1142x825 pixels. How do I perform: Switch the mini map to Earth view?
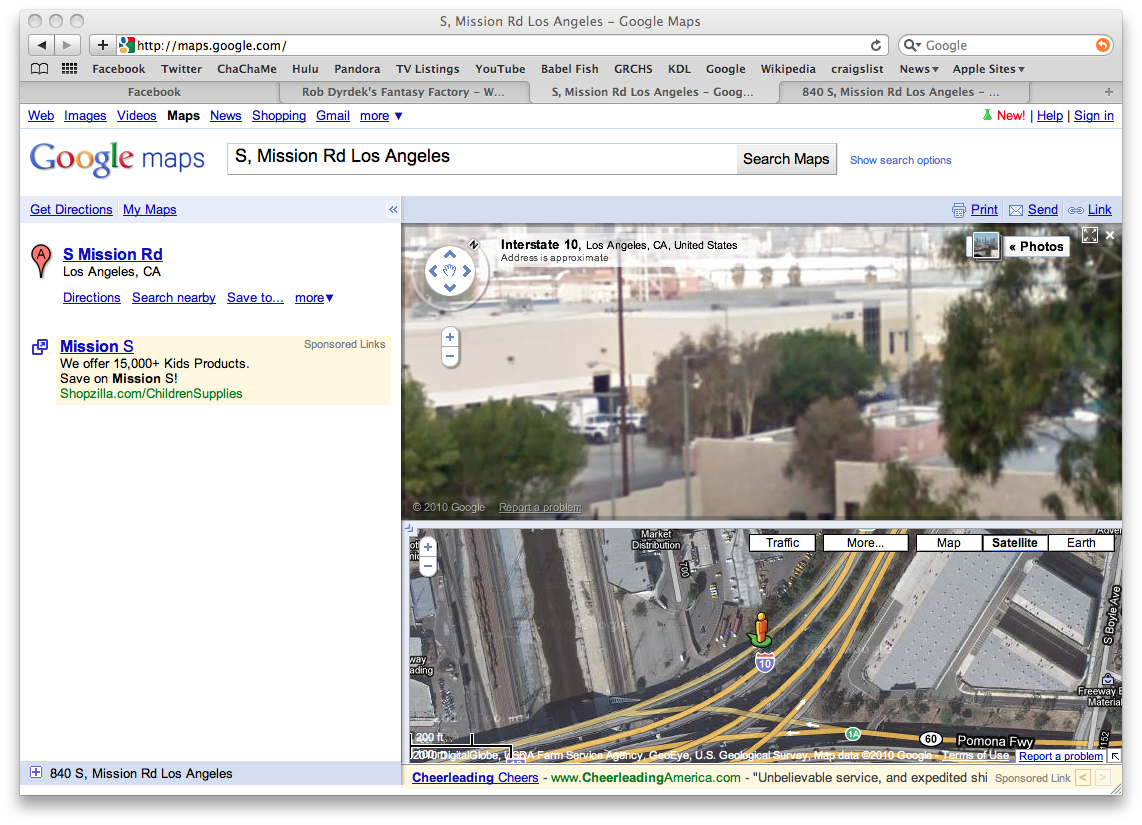click(1080, 542)
